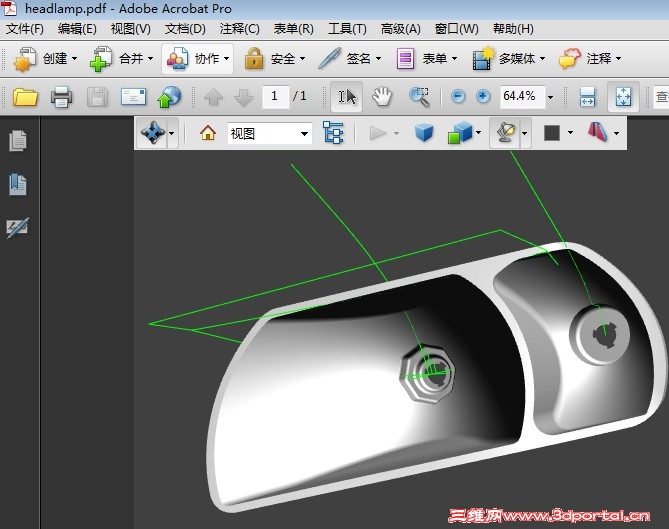Select the Marquee Zoom magnifier tool

click(x=419, y=97)
